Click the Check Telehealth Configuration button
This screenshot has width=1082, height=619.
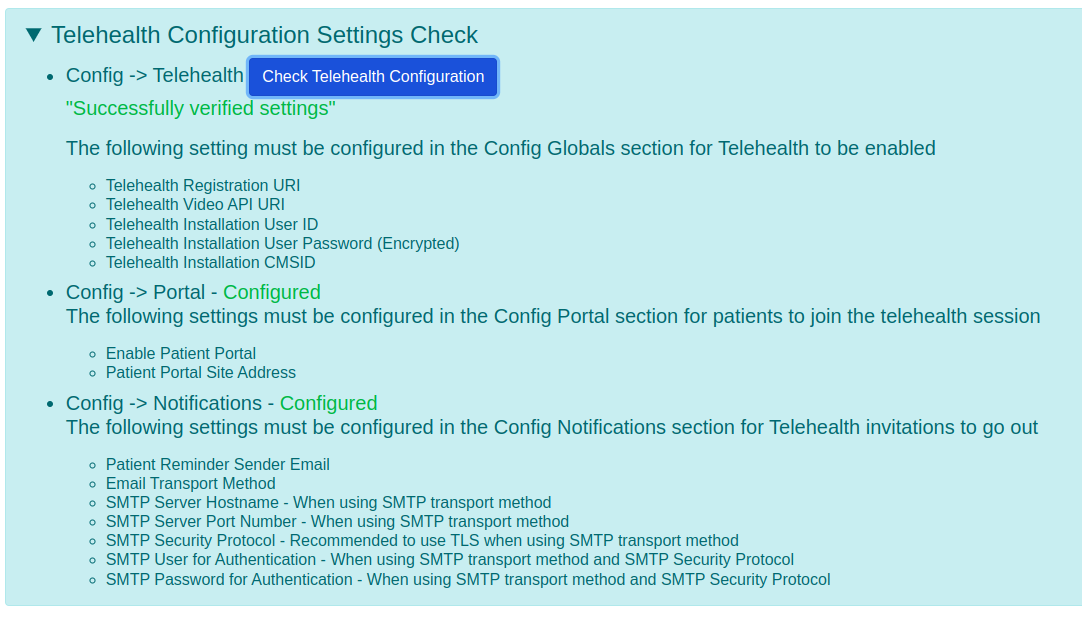(x=372, y=76)
